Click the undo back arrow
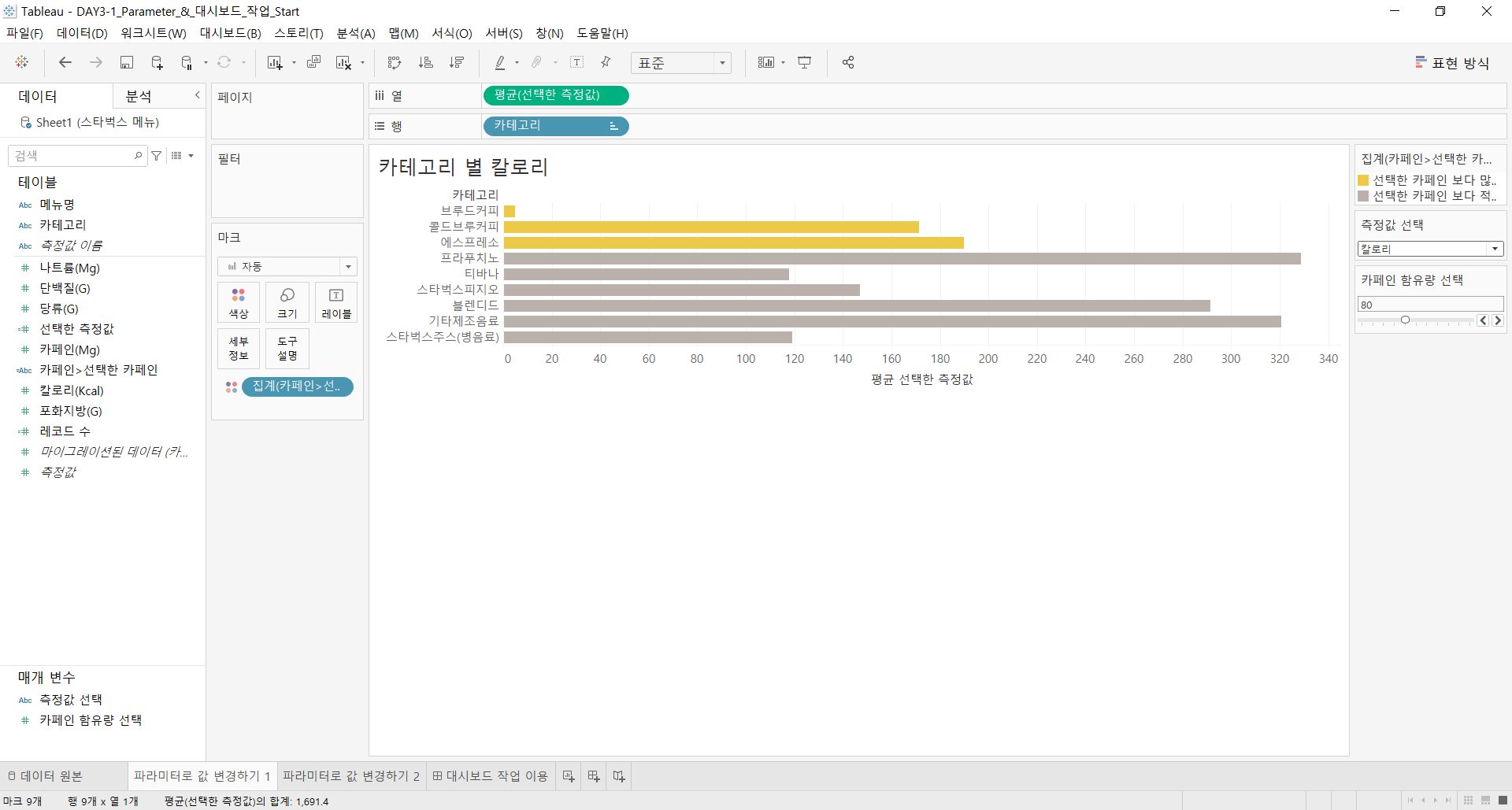Screen dimensions: 1512x810 (65, 62)
